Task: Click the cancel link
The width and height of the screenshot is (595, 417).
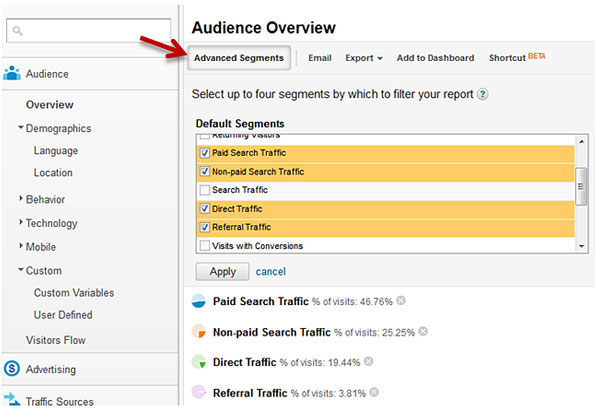Action: point(271,272)
